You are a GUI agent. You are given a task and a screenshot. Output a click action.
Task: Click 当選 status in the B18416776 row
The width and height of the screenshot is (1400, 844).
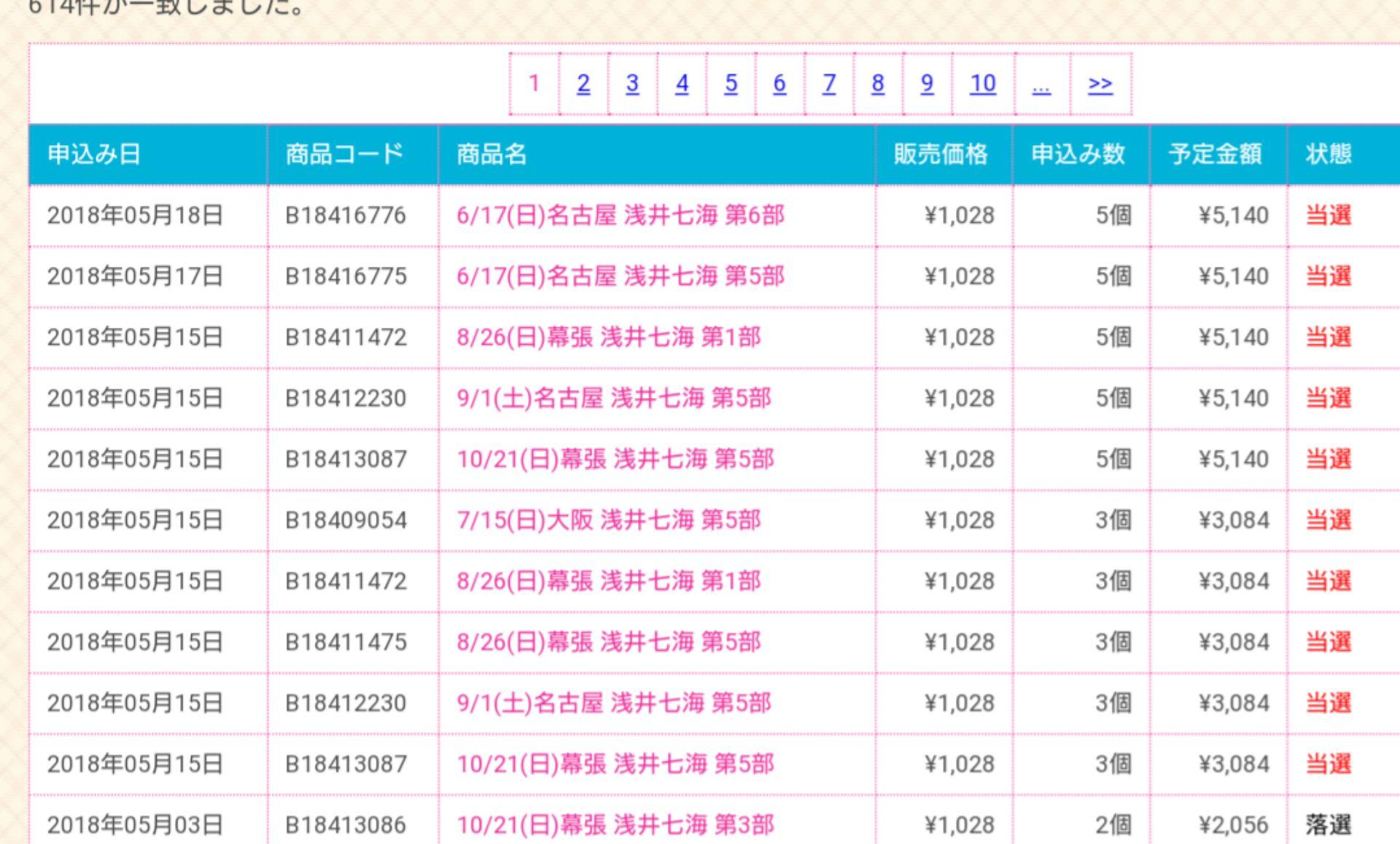point(1329,216)
